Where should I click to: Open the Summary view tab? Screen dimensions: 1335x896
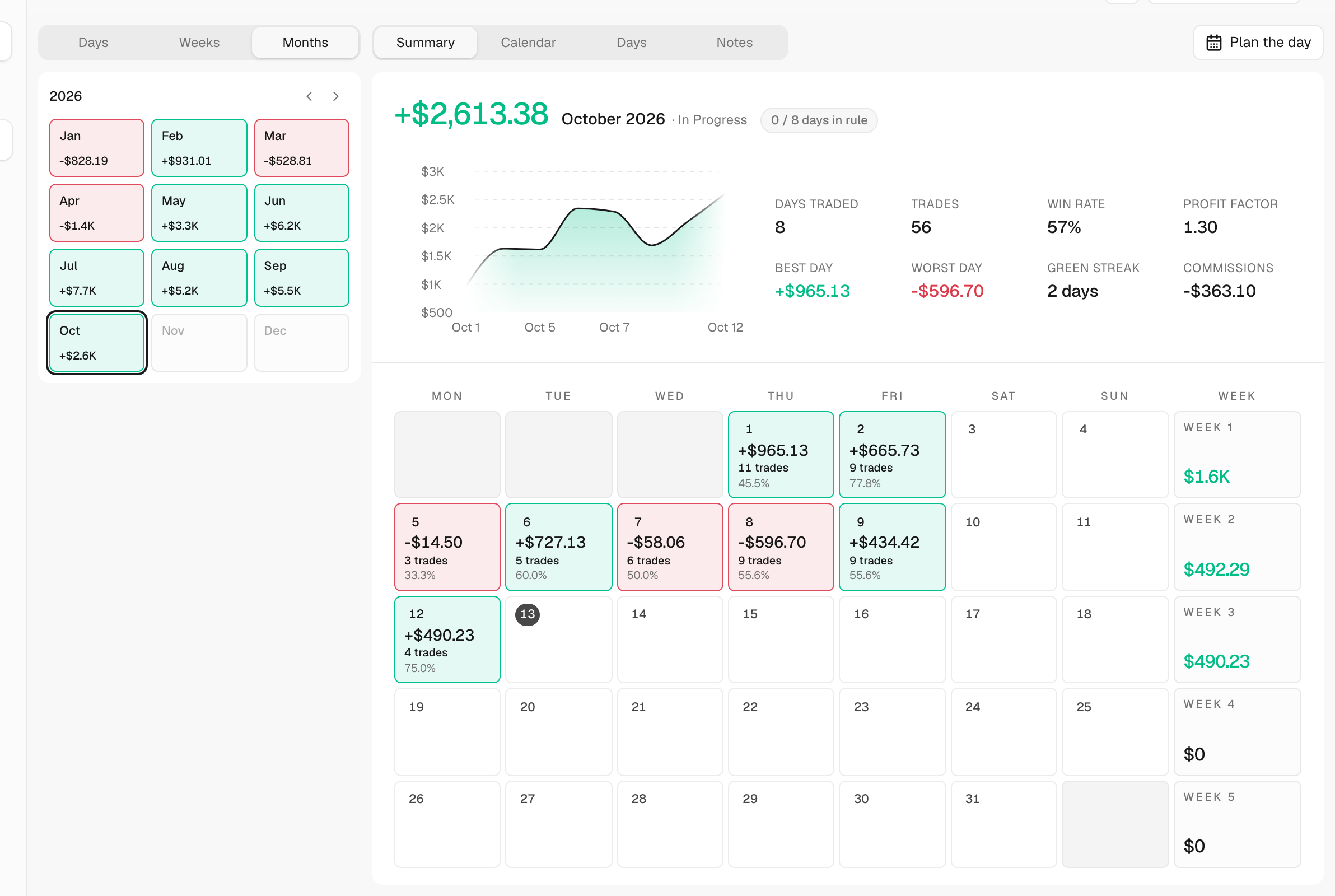[x=426, y=43]
